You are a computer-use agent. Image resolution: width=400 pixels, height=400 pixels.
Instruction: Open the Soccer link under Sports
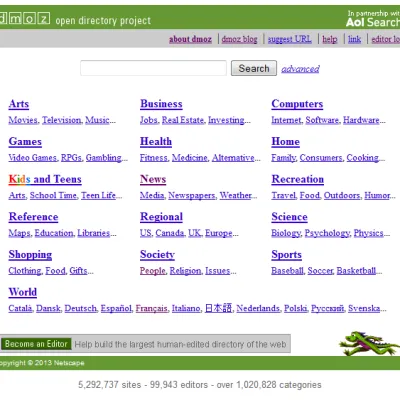pyautogui.click(x=320, y=270)
